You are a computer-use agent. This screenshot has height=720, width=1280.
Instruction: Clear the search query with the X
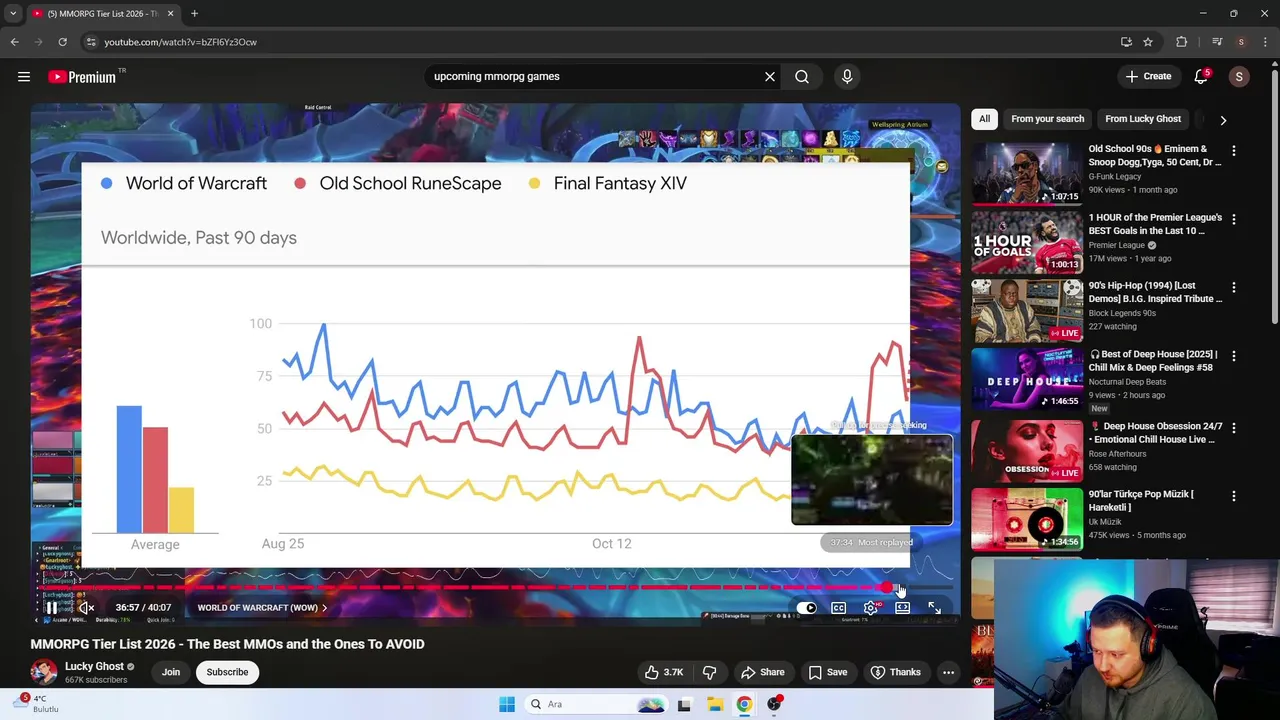click(x=770, y=76)
